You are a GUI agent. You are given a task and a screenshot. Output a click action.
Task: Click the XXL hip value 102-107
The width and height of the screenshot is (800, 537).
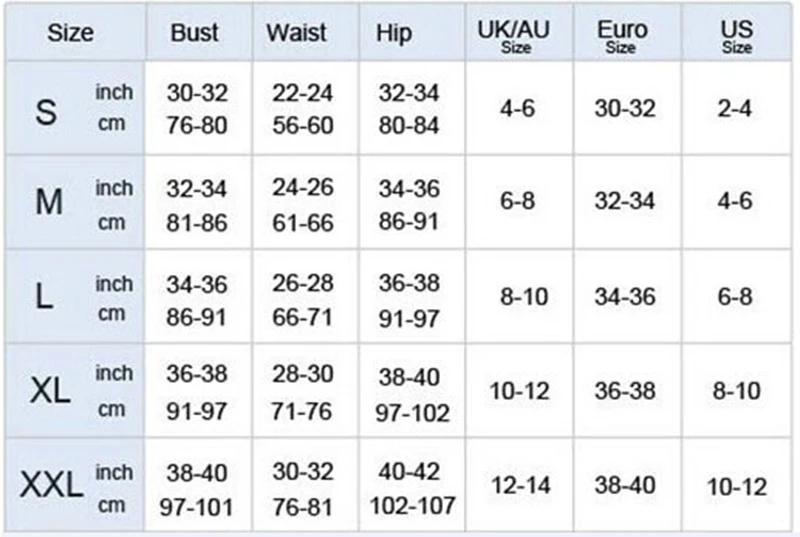pos(412,506)
